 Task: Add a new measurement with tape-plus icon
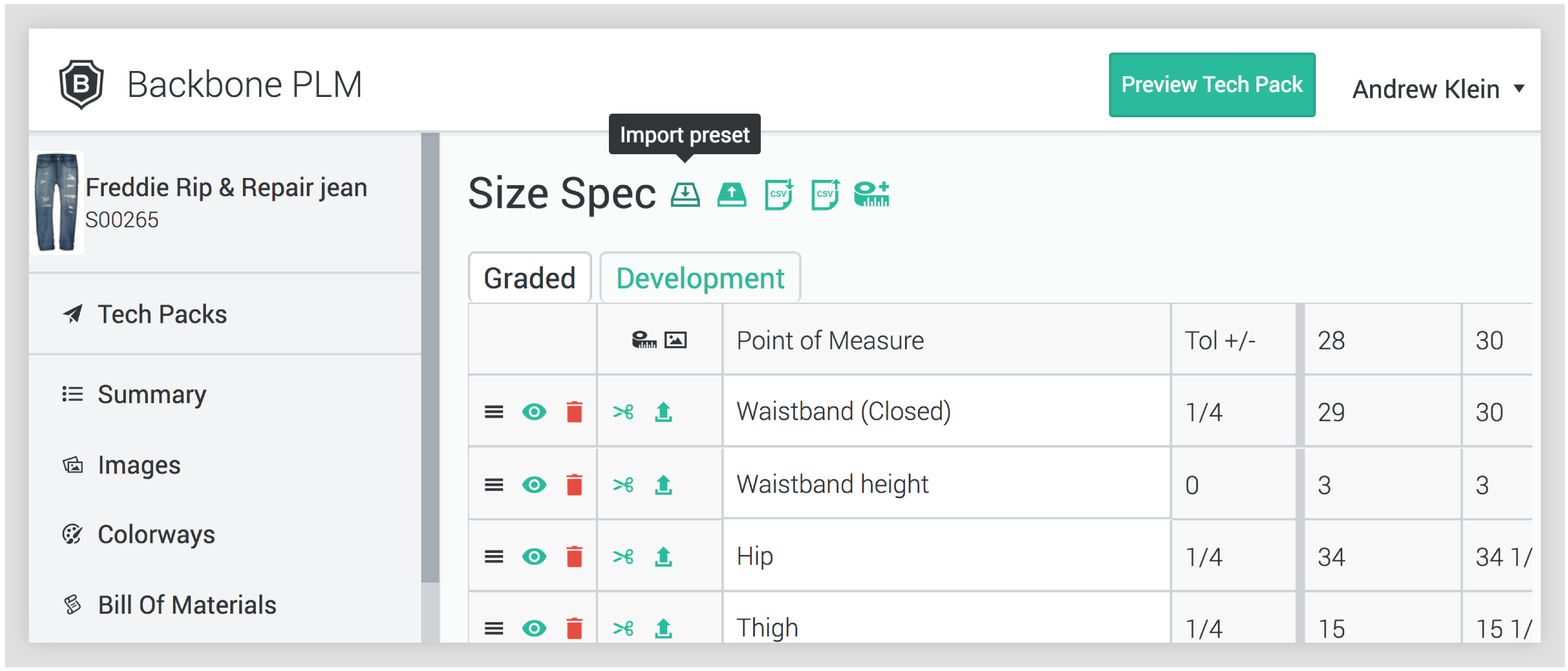871,195
